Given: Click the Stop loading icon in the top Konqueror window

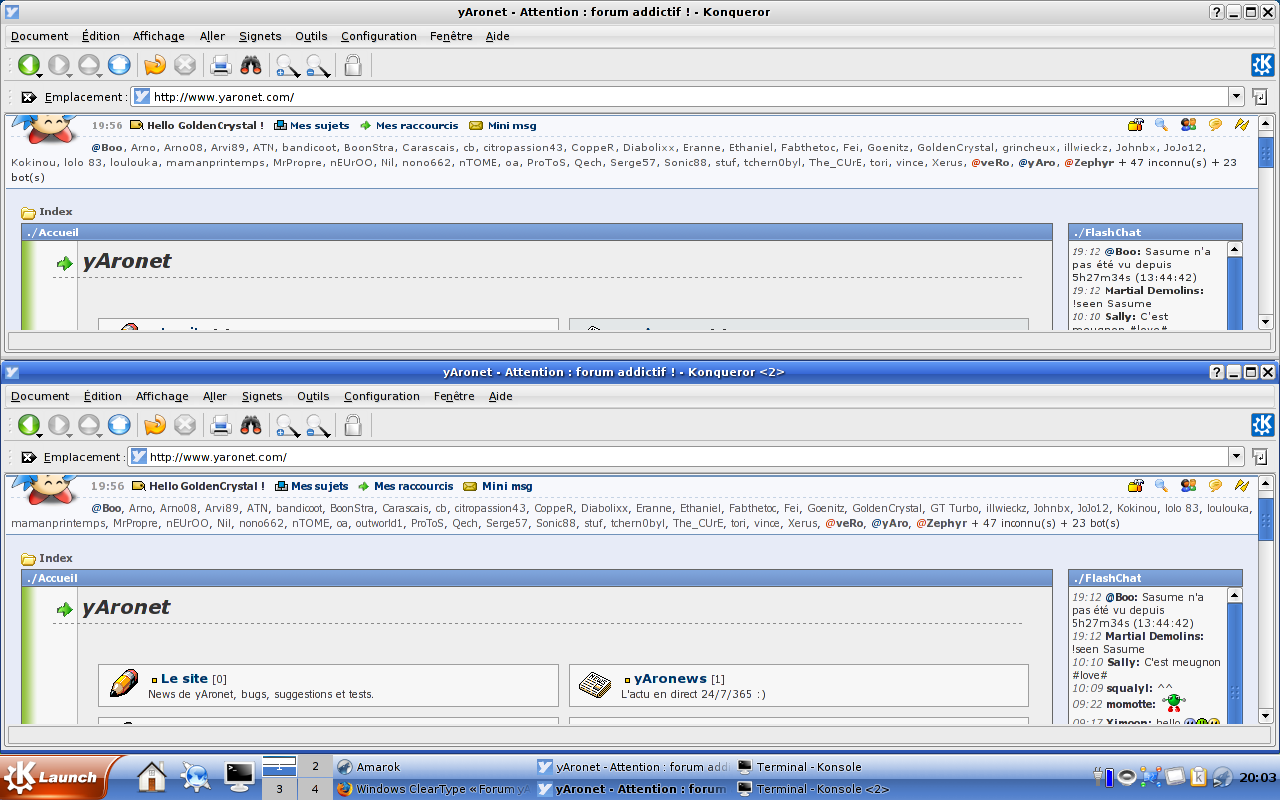Looking at the screenshot, I should (185, 65).
